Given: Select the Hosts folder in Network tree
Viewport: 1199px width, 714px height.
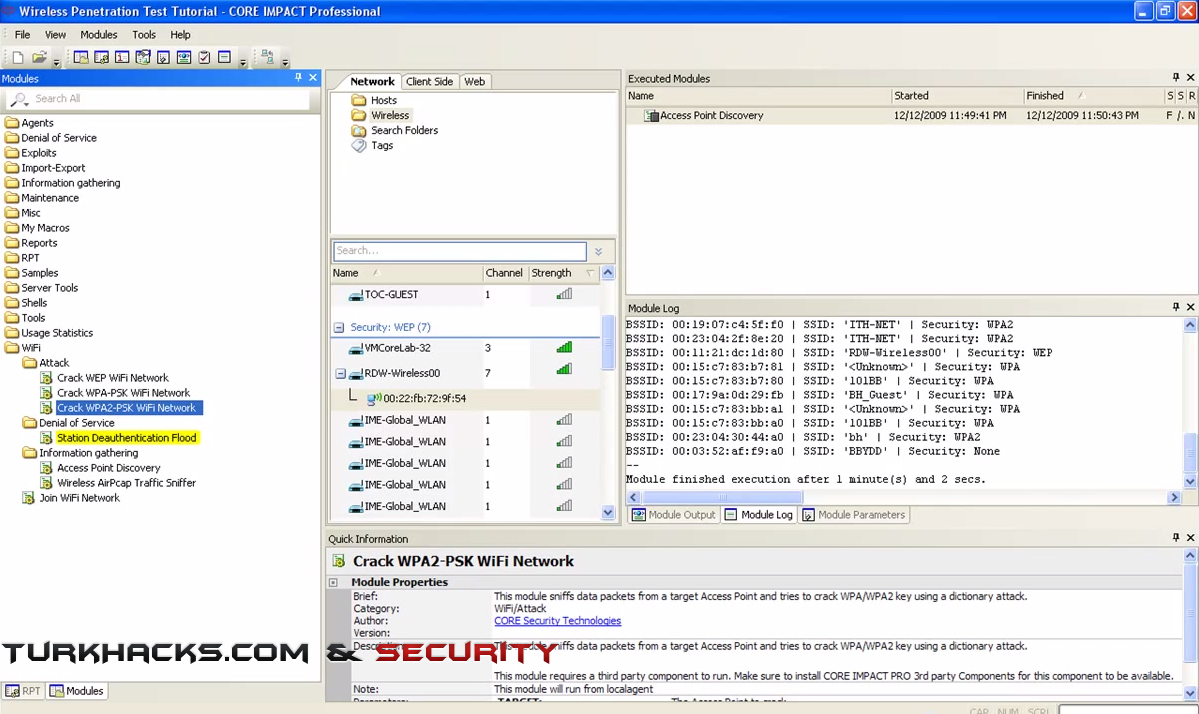Looking at the screenshot, I should pyautogui.click(x=384, y=100).
